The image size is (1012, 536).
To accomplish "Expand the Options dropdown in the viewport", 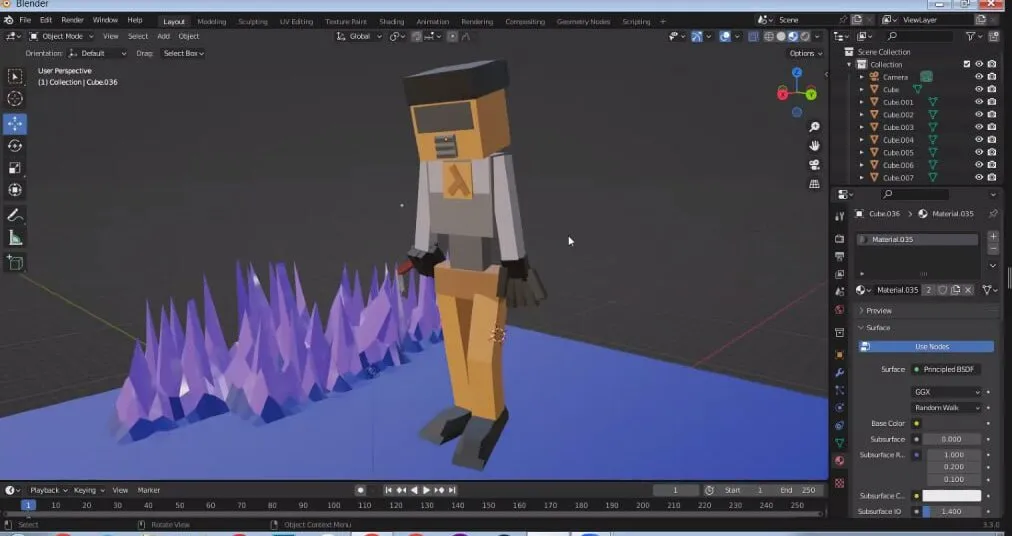I will click(x=805, y=53).
